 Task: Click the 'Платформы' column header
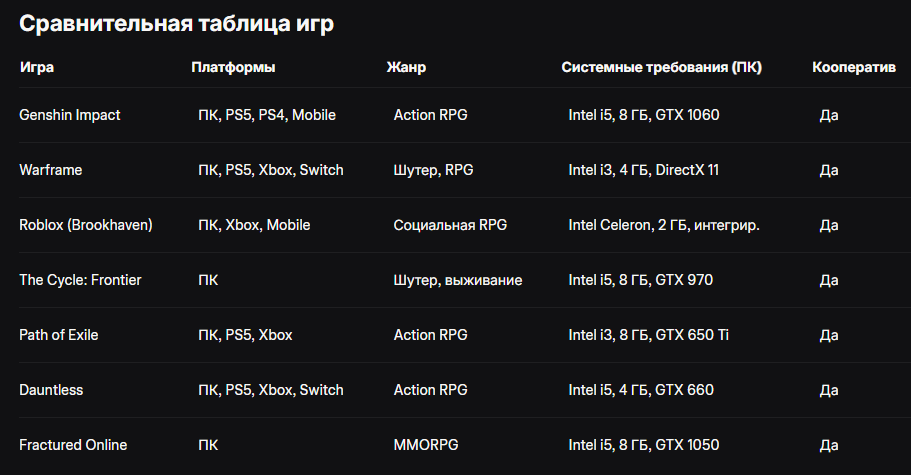pyautogui.click(x=233, y=67)
